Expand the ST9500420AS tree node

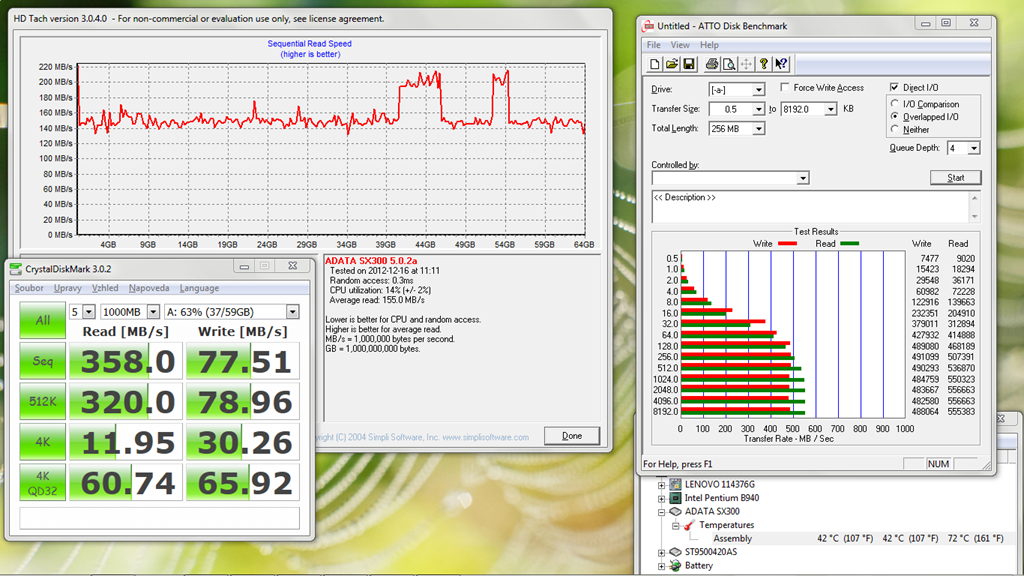pos(661,552)
